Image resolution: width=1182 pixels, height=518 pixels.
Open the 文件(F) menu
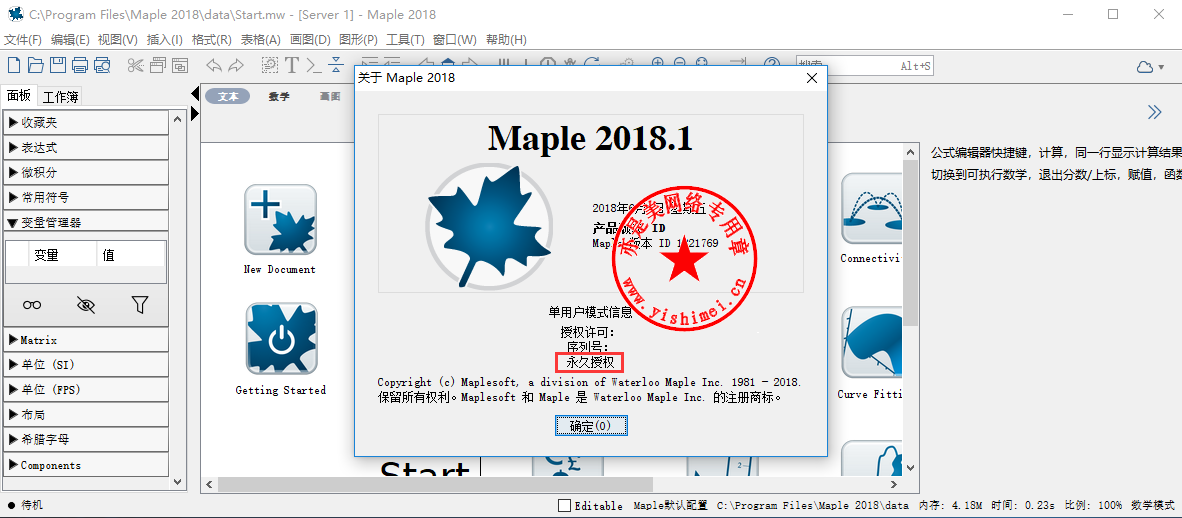pyautogui.click(x=23, y=40)
